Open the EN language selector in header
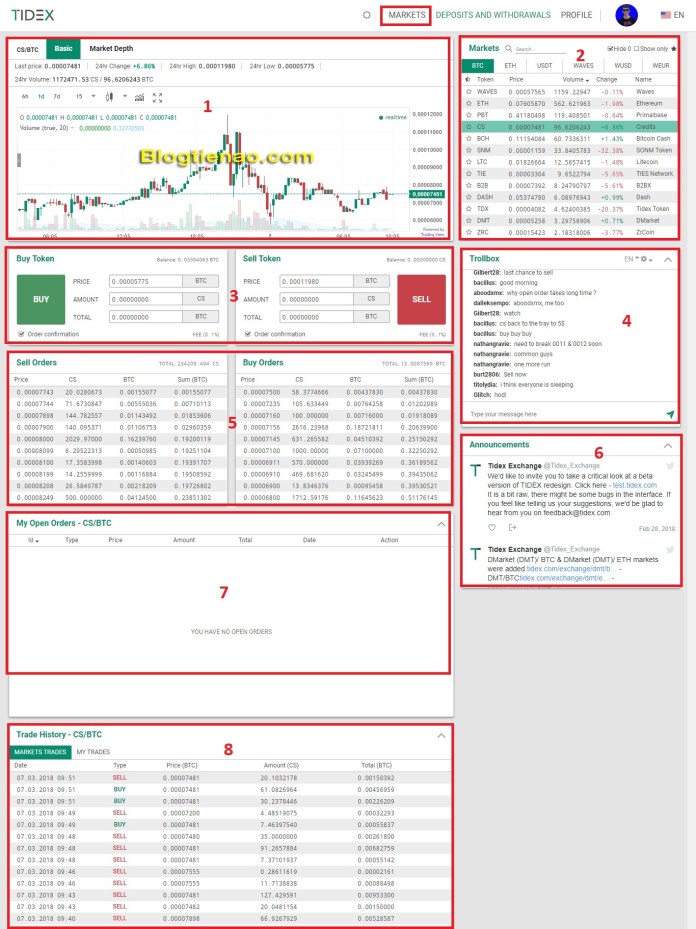The image size is (696, 929). tap(672, 15)
